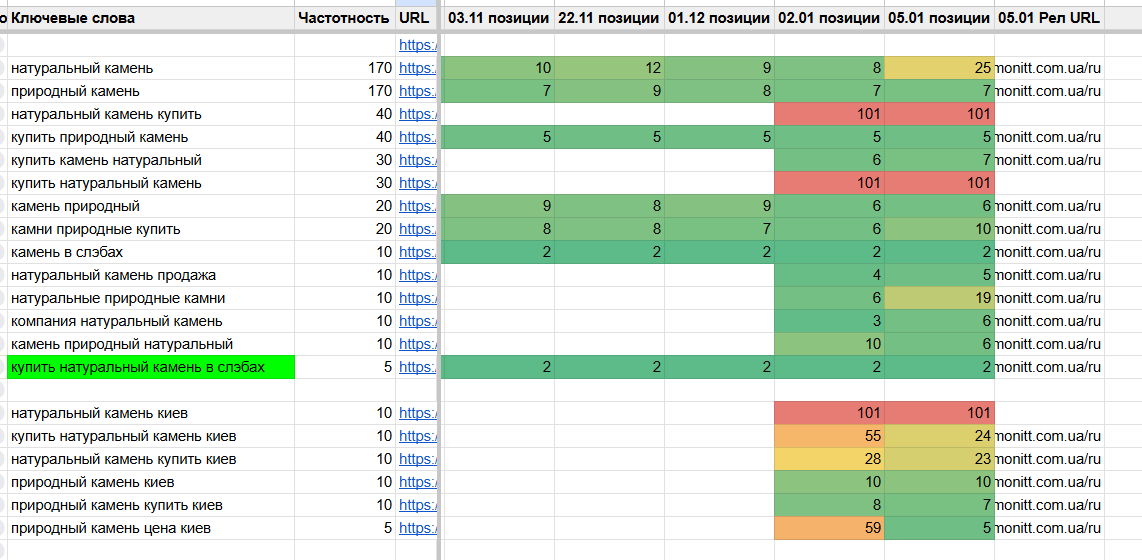Click URL link for 'природный камень цена киев'

coord(416,528)
